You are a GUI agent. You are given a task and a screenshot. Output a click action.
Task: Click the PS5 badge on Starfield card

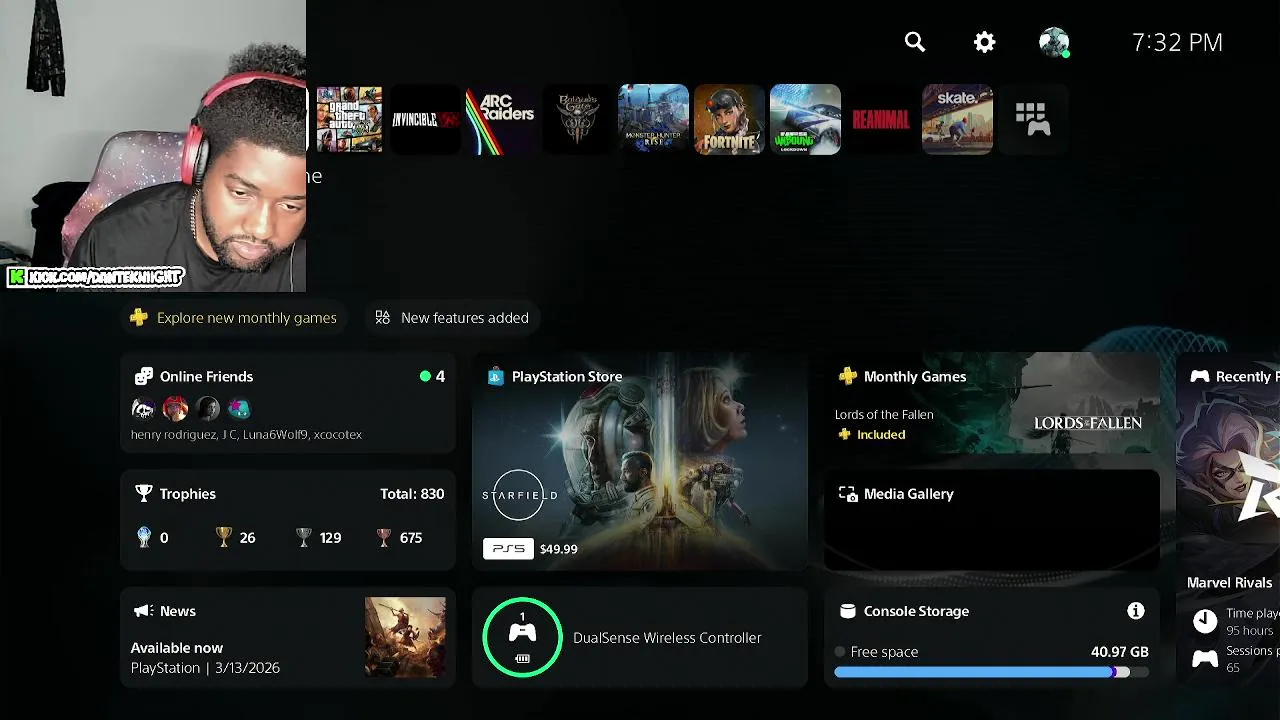pyautogui.click(x=508, y=549)
